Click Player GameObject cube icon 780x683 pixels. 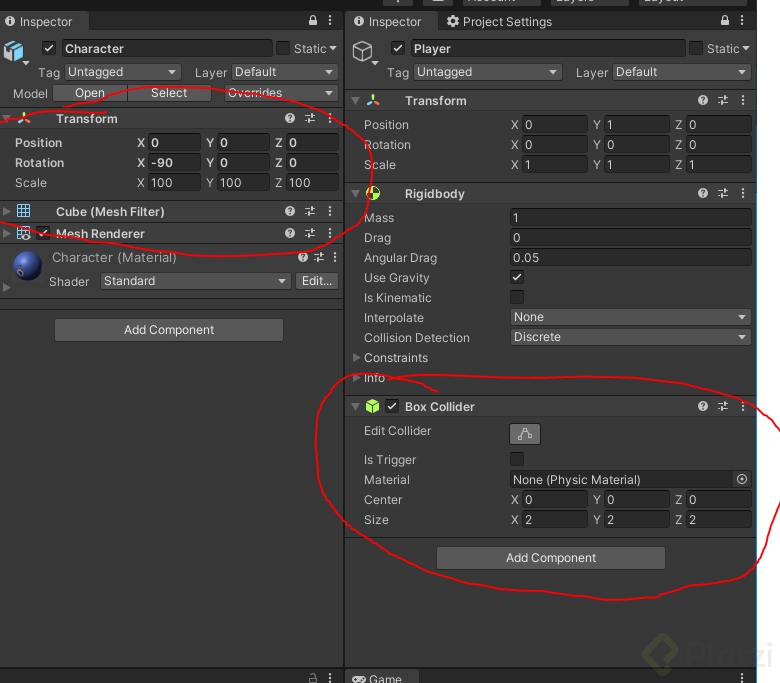[363, 50]
